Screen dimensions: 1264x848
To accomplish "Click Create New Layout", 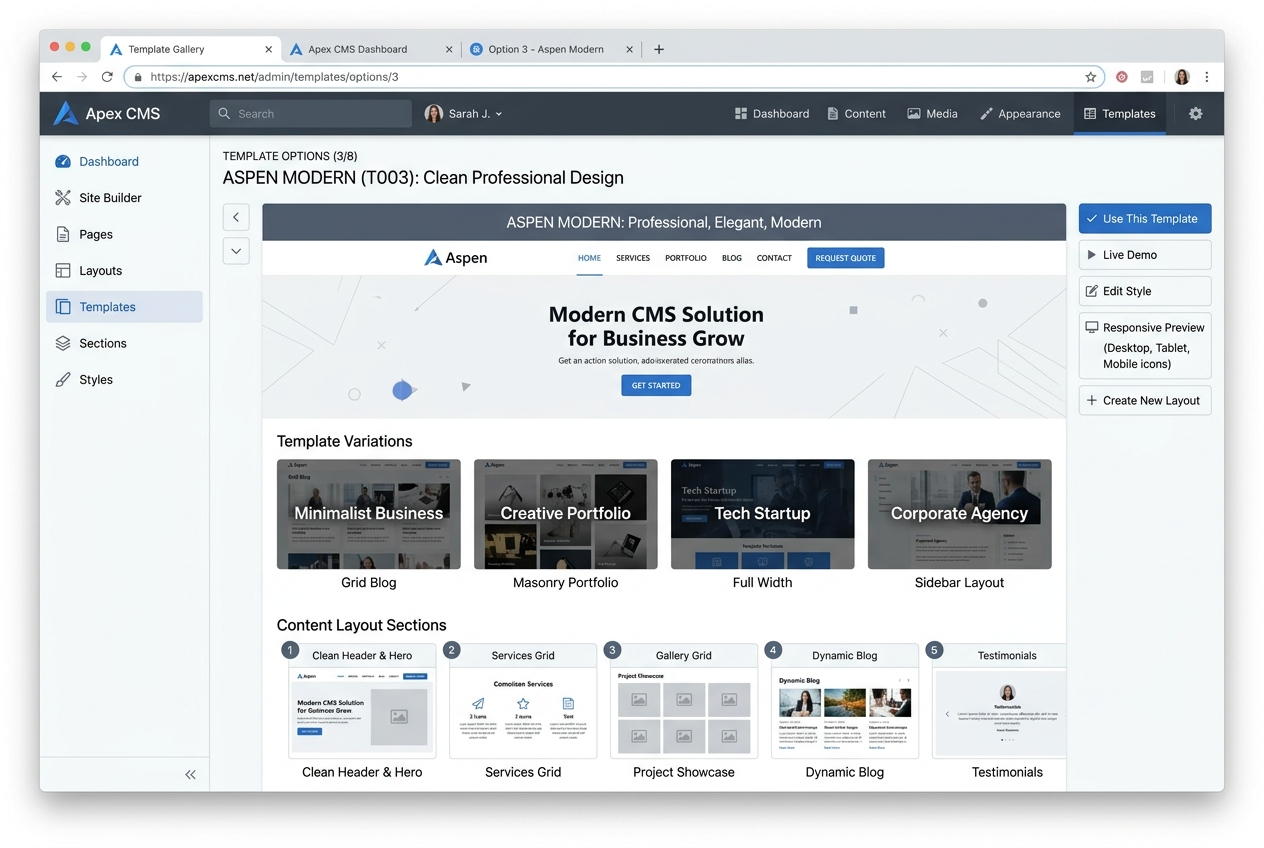I will 1145,401.
